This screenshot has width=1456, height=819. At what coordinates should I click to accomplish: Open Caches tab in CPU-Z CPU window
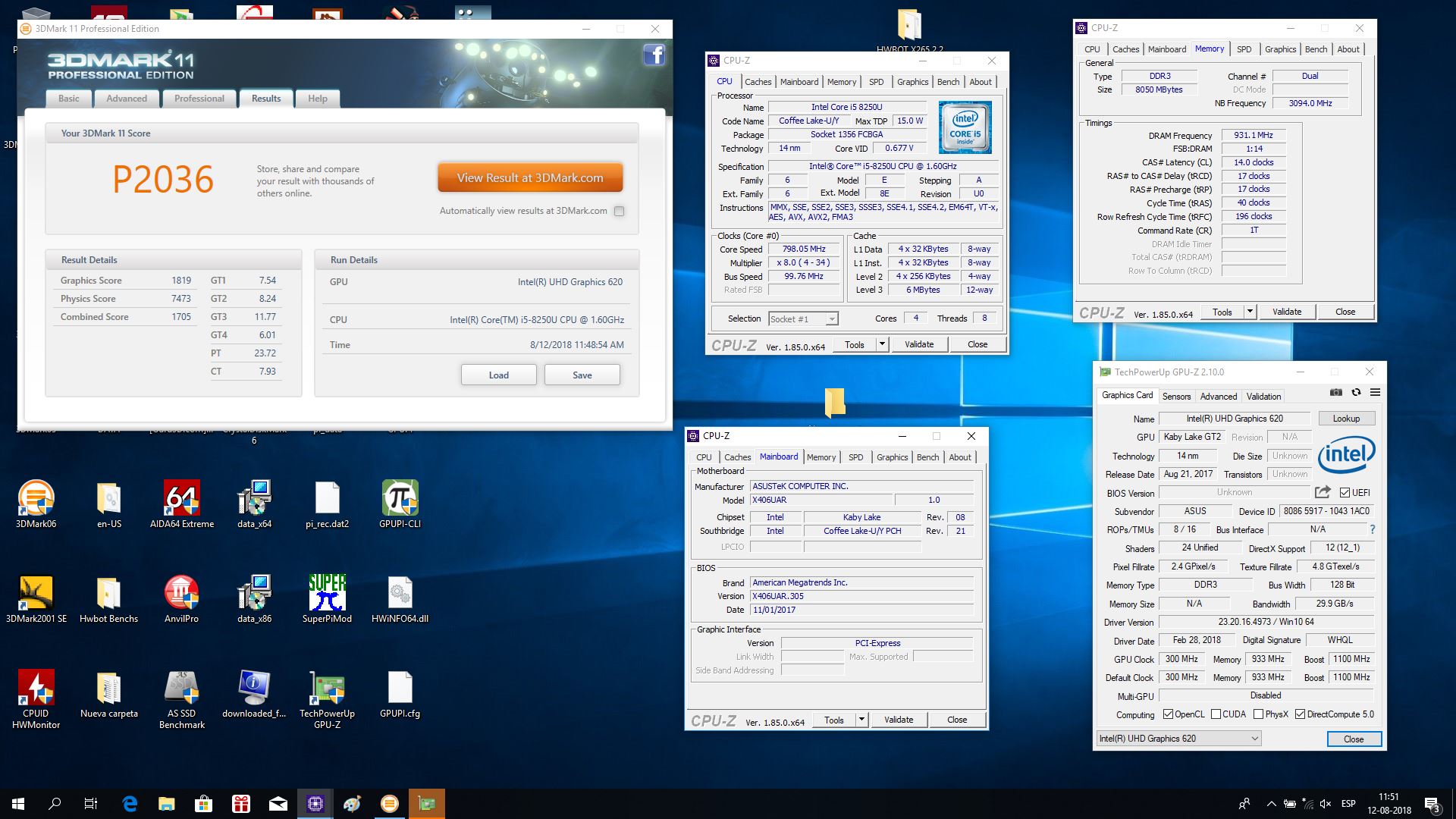point(758,82)
